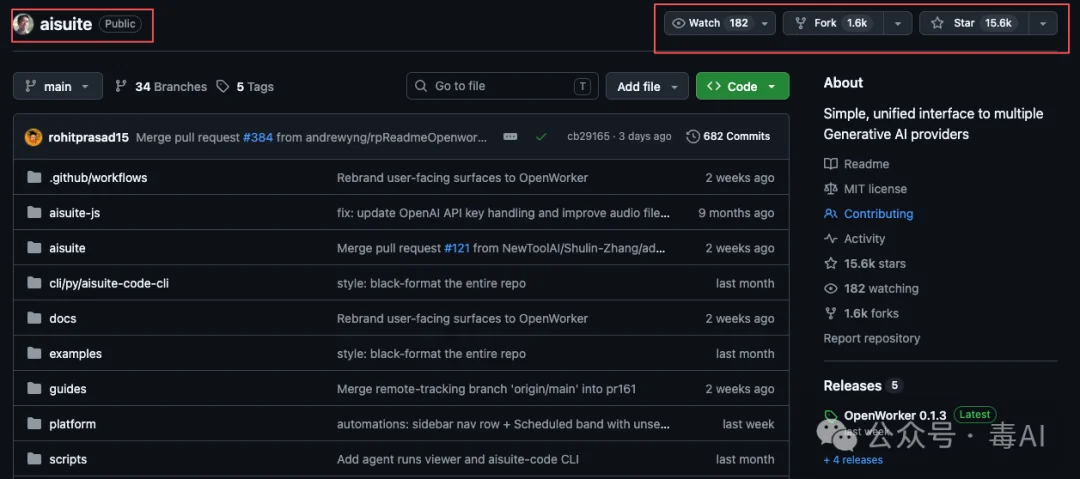Fork the aisuite repository
The image size is (1080, 479).
click(833, 23)
